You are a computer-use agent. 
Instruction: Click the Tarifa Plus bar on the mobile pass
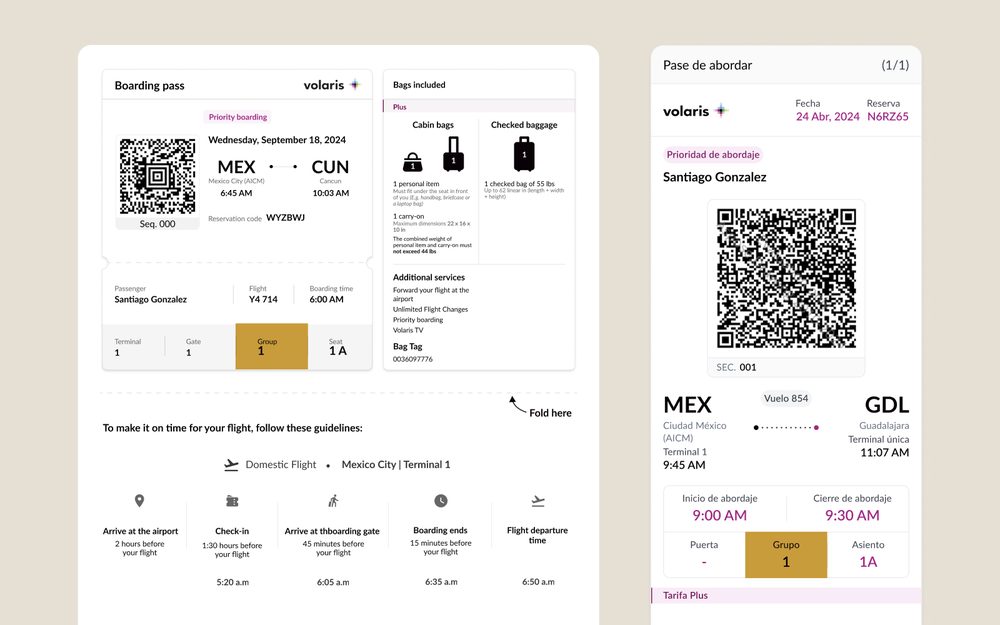click(x=786, y=595)
